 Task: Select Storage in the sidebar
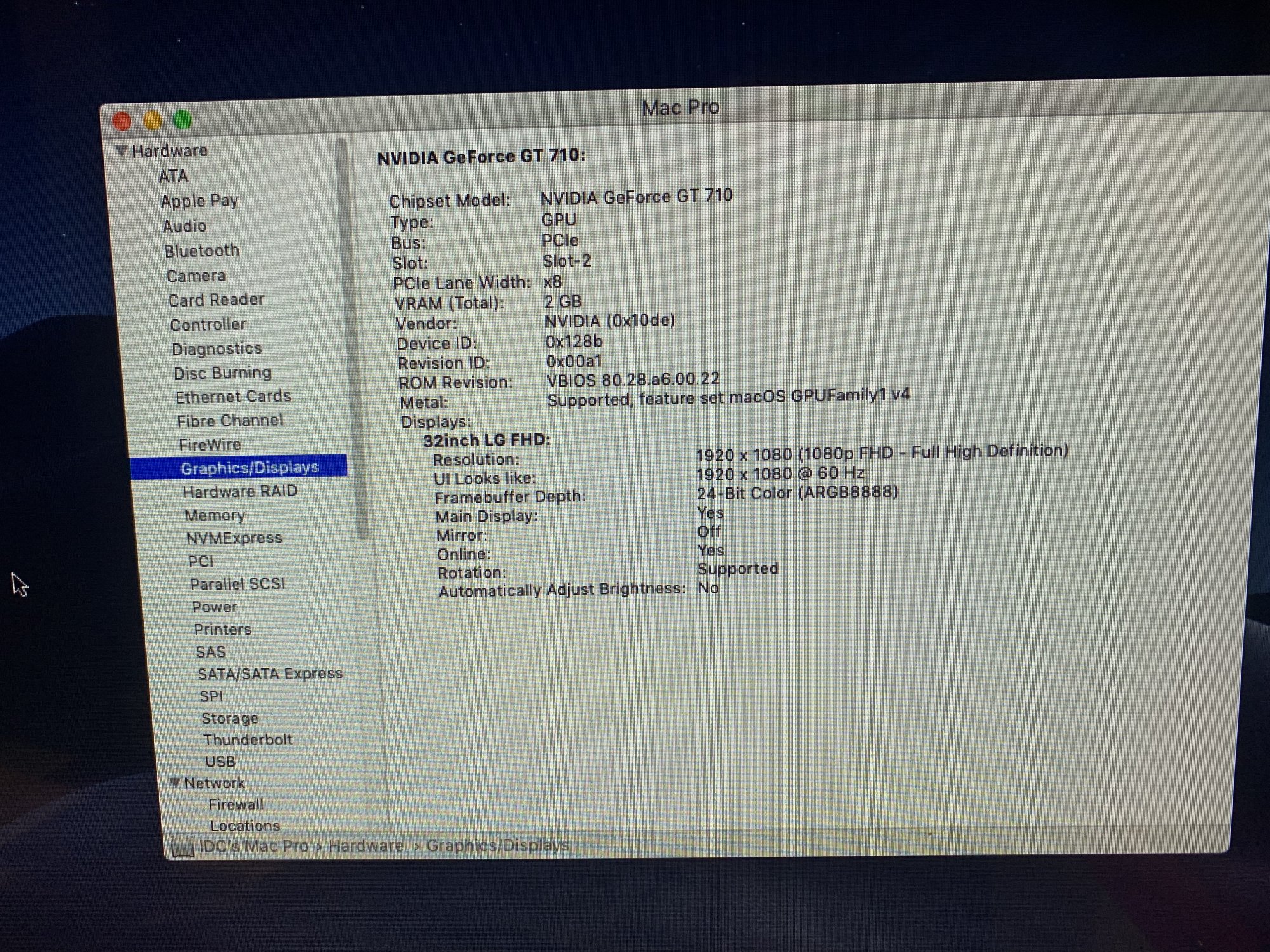click(x=230, y=718)
